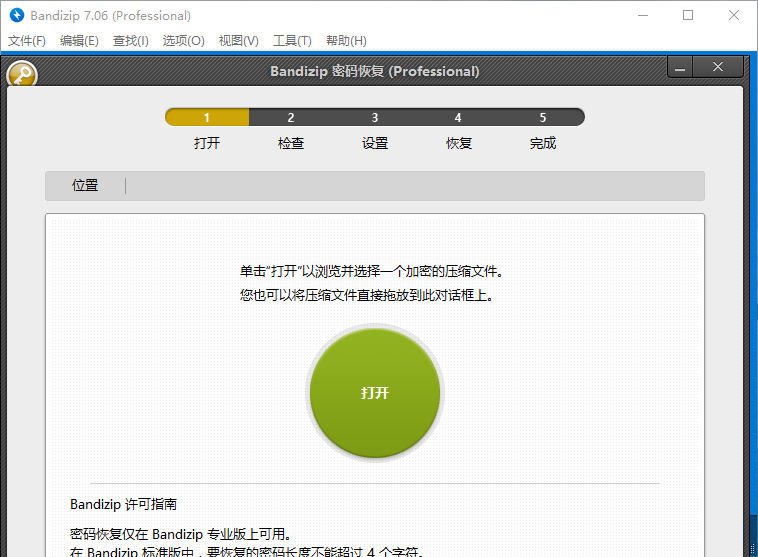Click the golden key icon
The height and width of the screenshot is (557, 758).
21,75
